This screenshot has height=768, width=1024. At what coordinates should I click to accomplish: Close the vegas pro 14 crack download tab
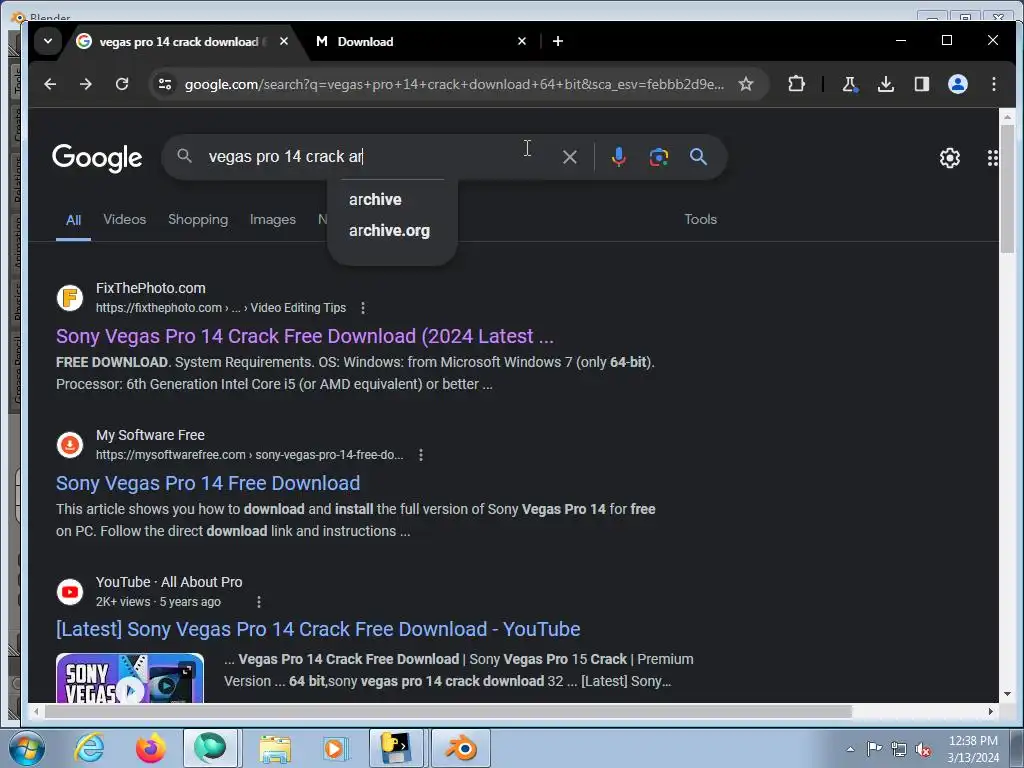(283, 41)
